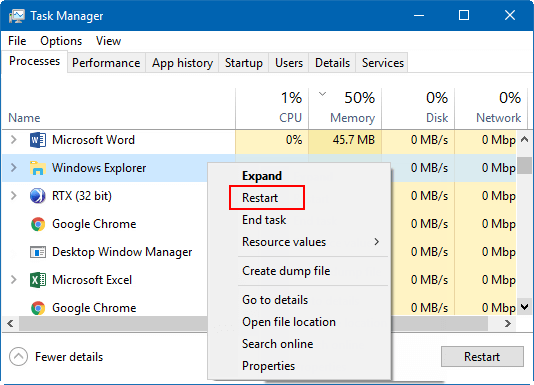Expand the Microsoft Excel process group

[14, 280]
